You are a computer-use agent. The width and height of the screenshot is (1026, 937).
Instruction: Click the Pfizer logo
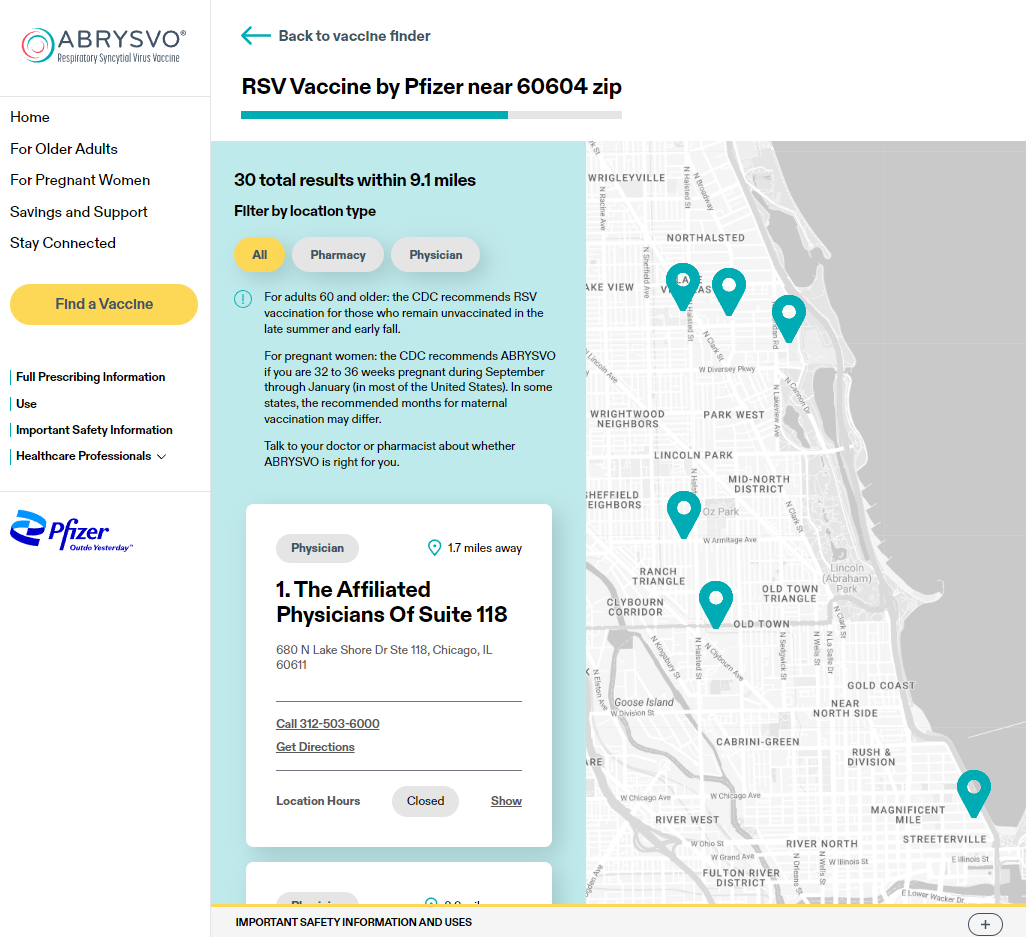[71, 531]
